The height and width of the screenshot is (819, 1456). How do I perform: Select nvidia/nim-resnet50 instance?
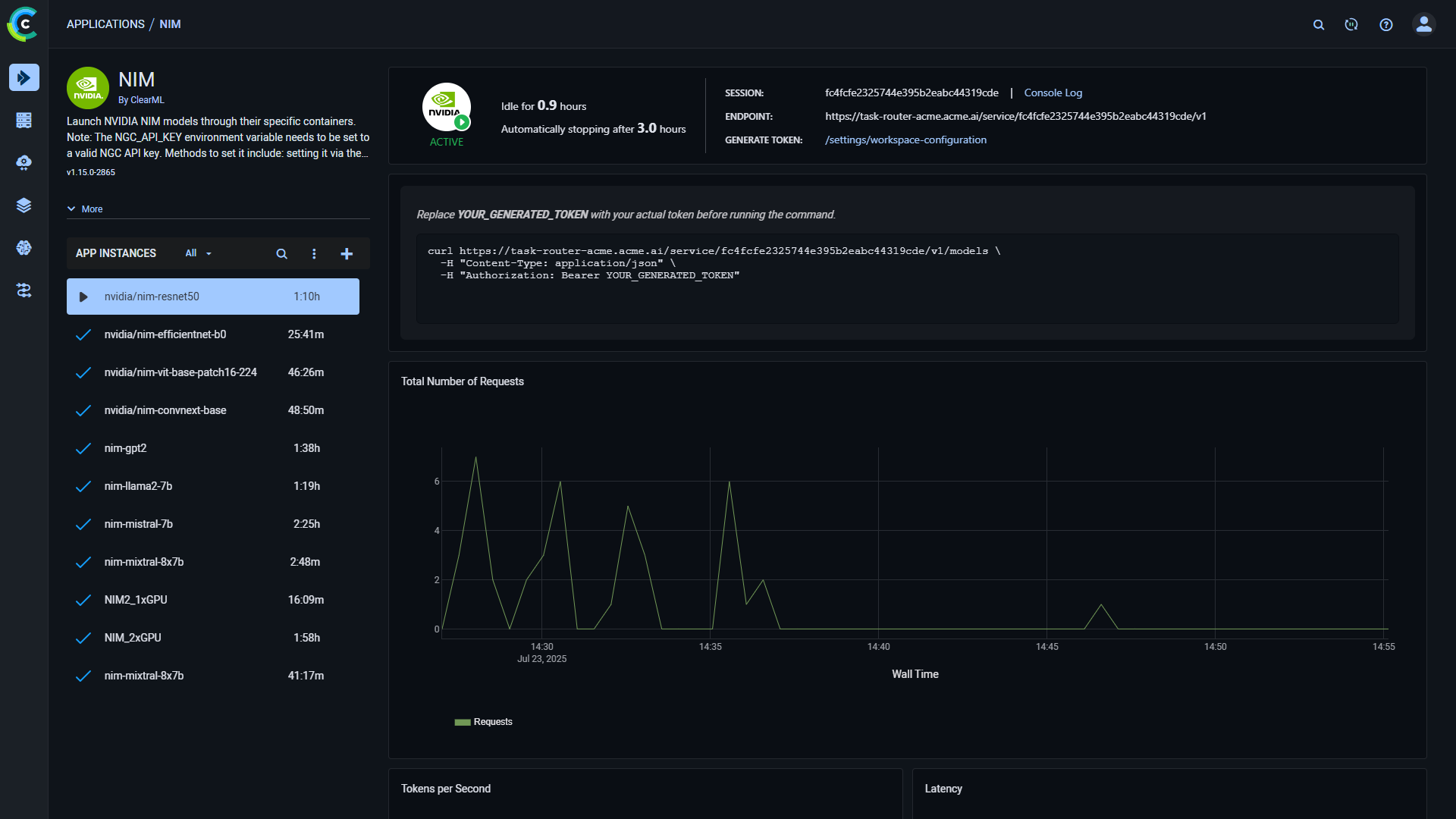click(213, 297)
